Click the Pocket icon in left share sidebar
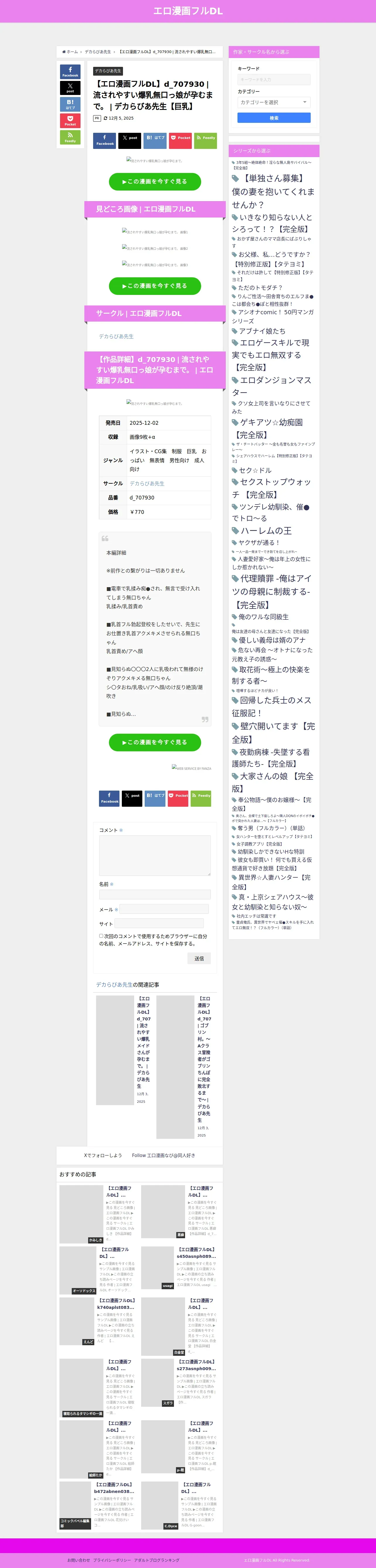Screen dimensions: 376x1568 (x=70, y=120)
